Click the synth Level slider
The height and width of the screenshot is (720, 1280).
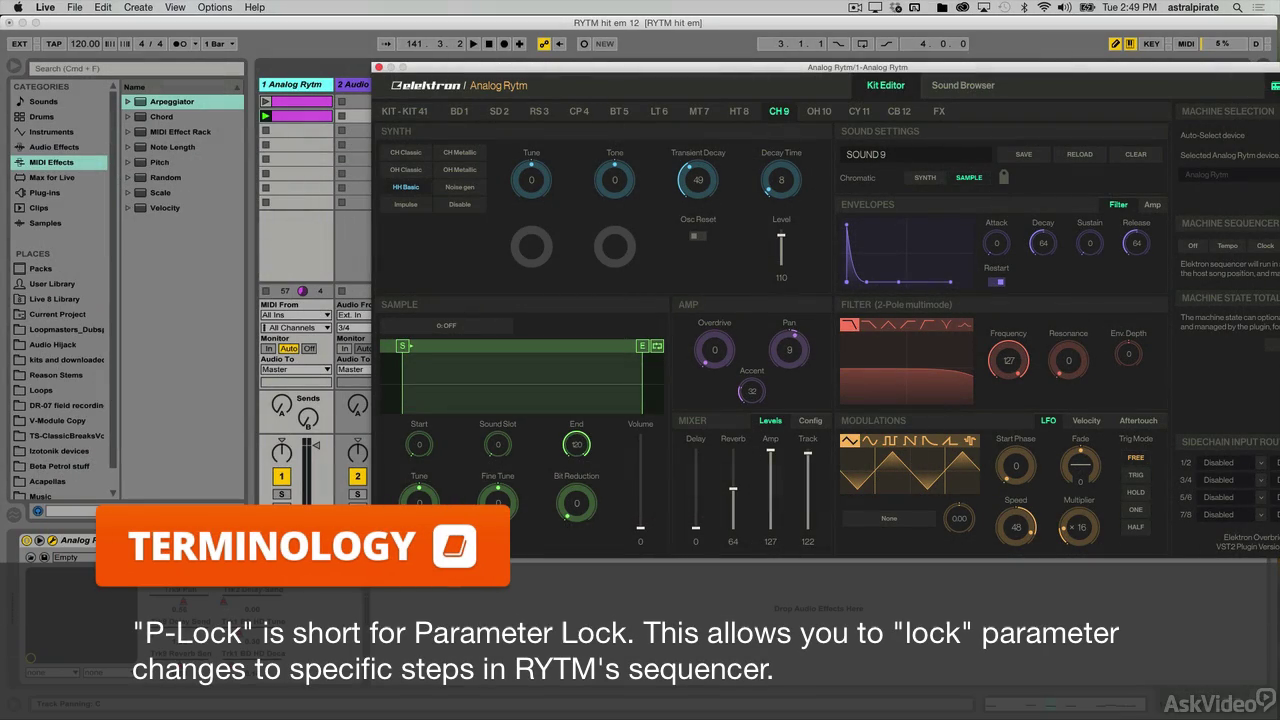(781, 248)
